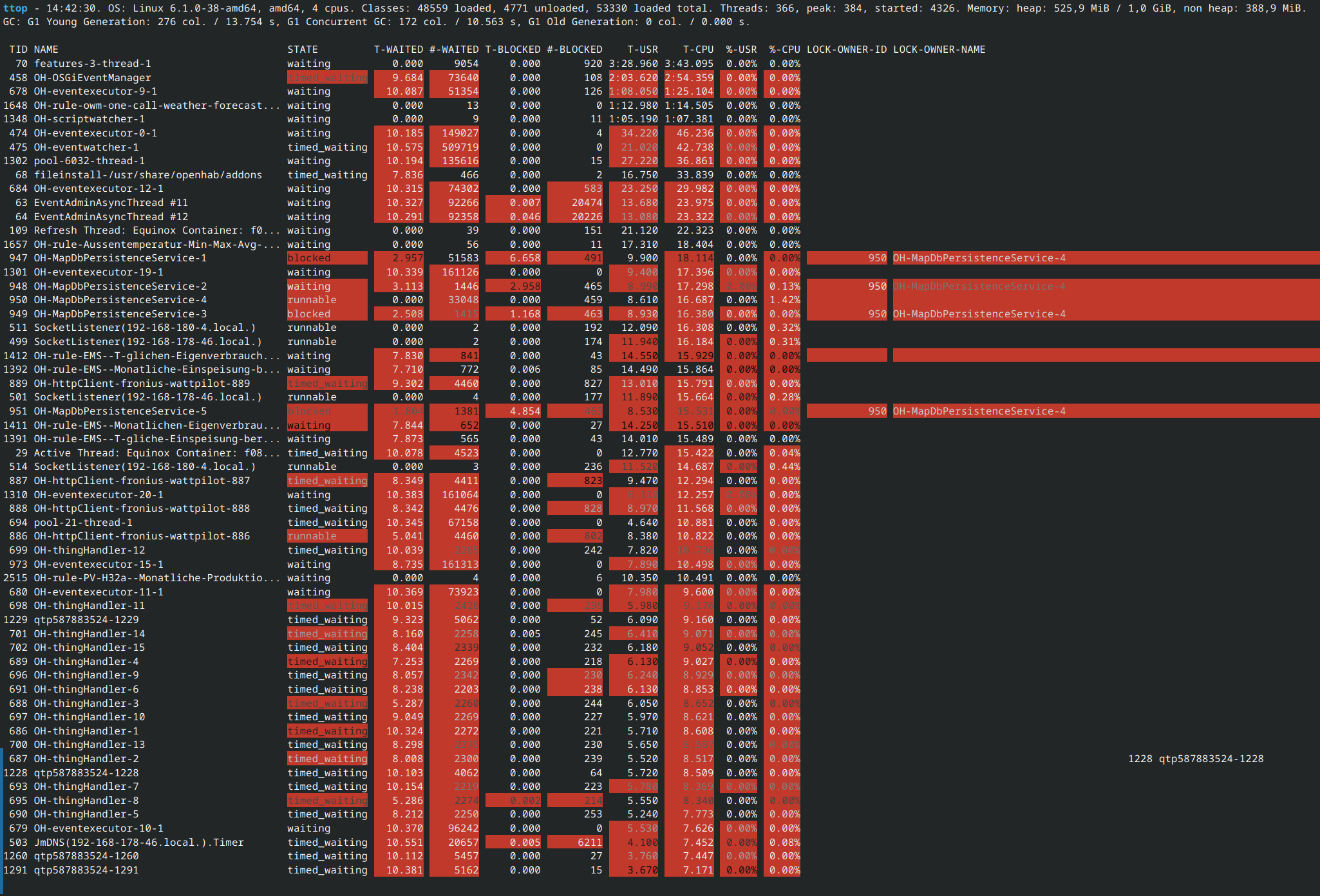Click blocked state of OH-MapDbPersistenceService-3
This screenshot has height=896, width=1320.
pos(309,314)
